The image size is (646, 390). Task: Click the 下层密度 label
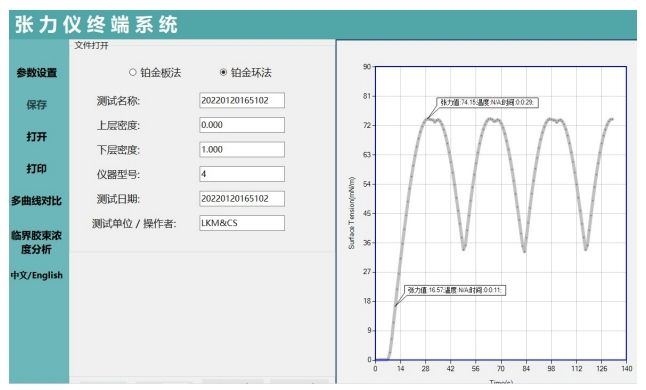pyautogui.click(x=118, y=150)
